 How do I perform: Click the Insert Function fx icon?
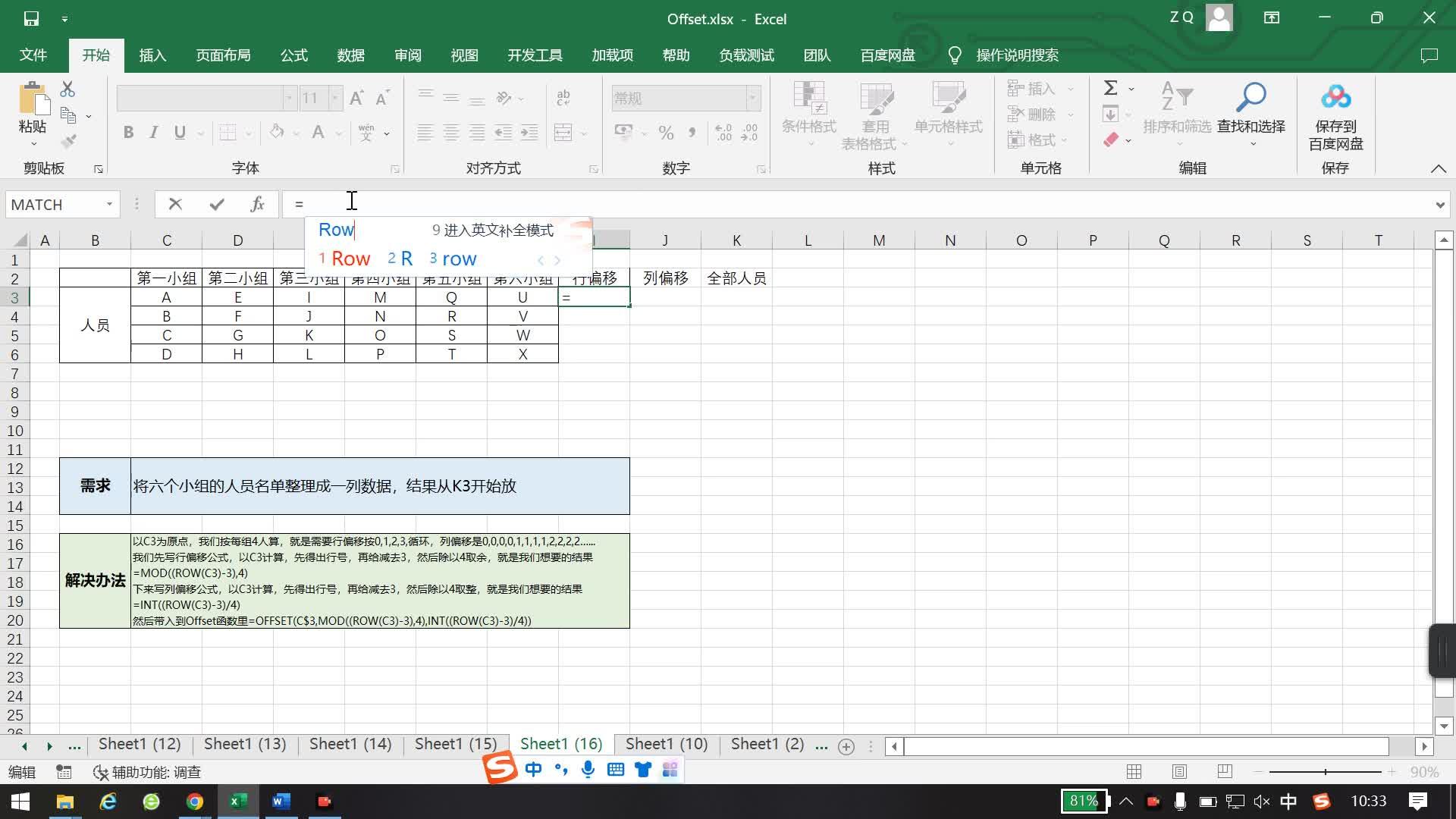(x=257, y=204)
